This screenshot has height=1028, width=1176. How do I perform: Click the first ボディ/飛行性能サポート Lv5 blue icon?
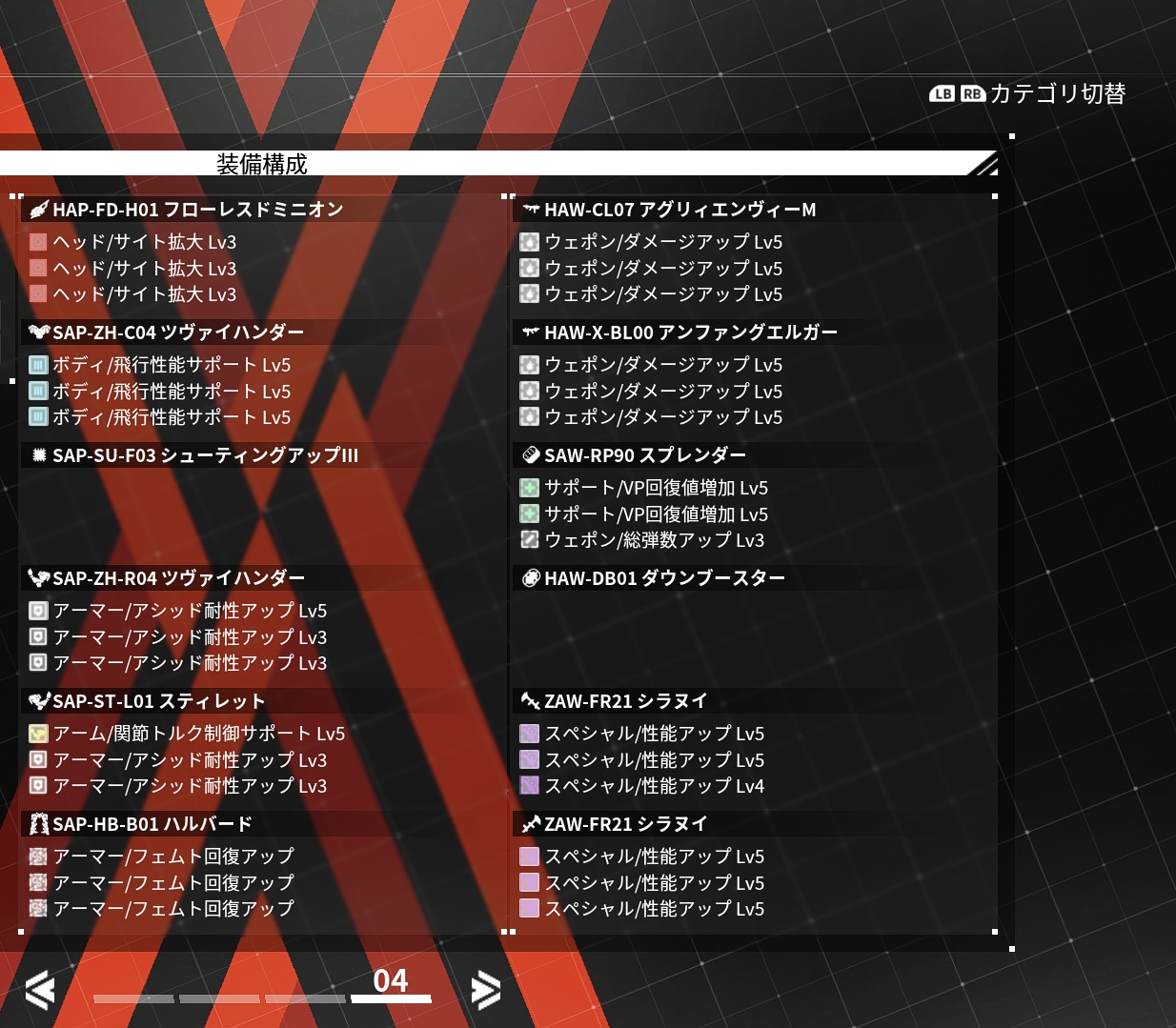click(38, 365)
